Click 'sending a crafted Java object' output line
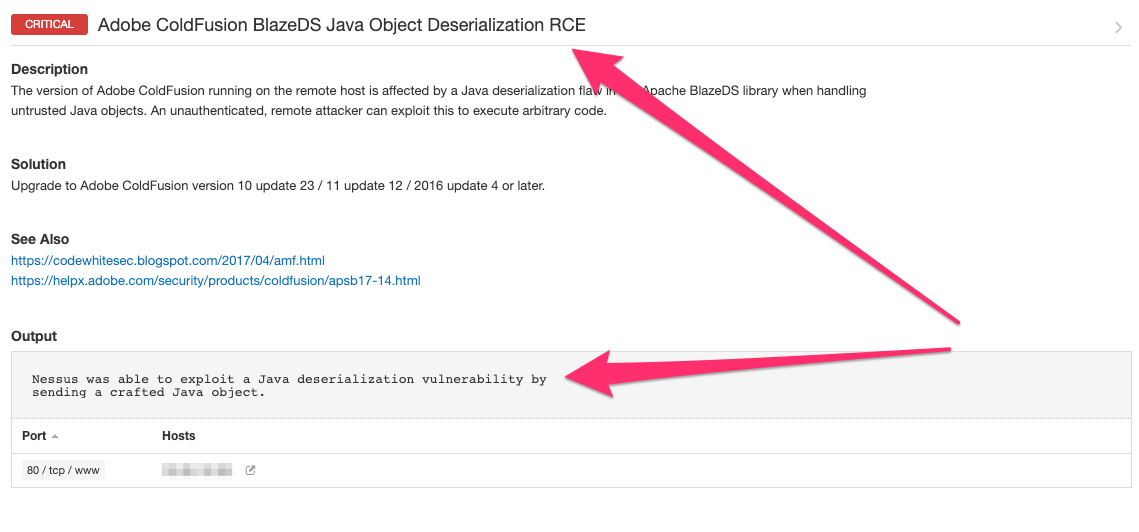The height and width of the screenshot is (532, 1139). click(x=148, y=393)
